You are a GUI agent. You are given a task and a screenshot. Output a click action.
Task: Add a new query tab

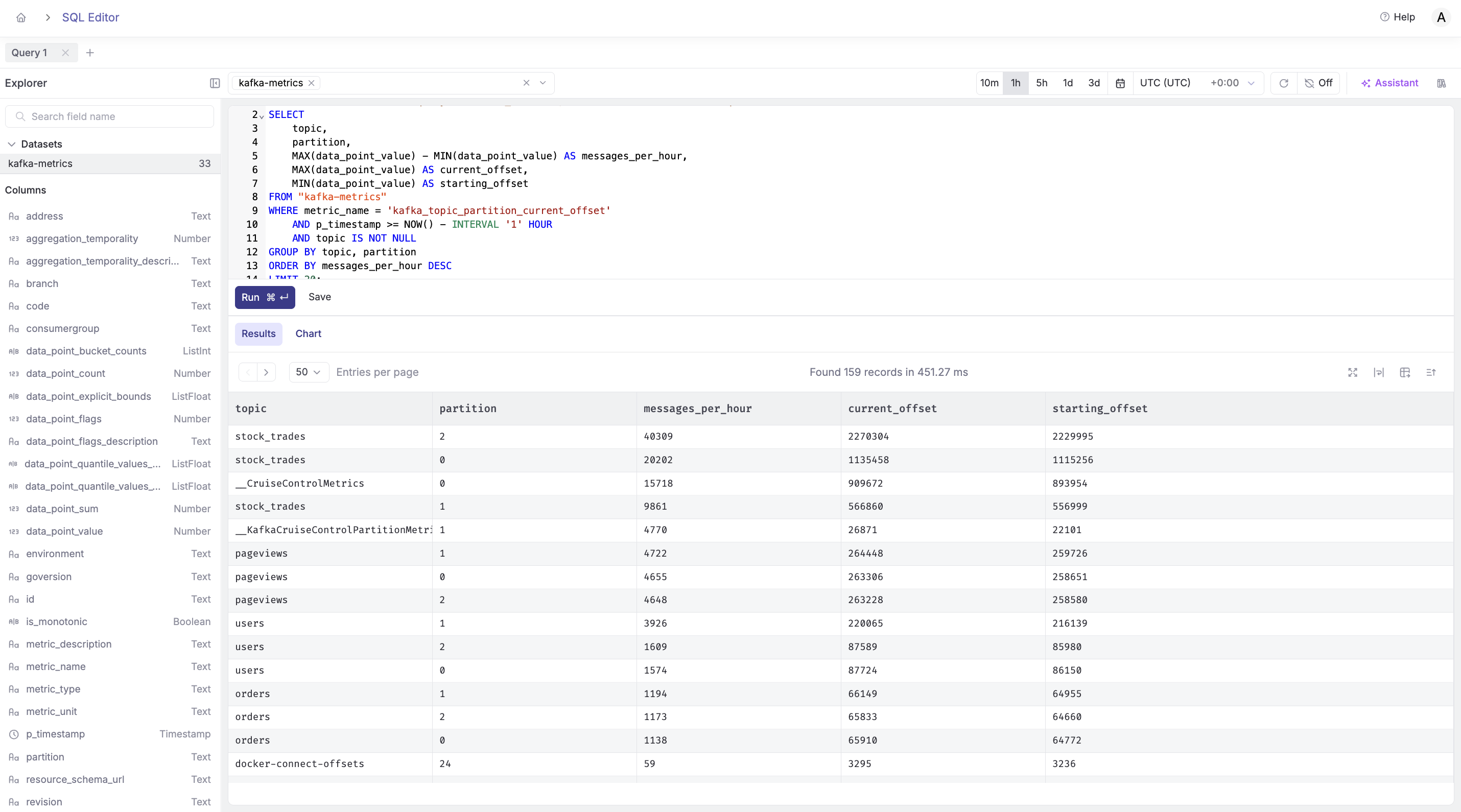89,53
